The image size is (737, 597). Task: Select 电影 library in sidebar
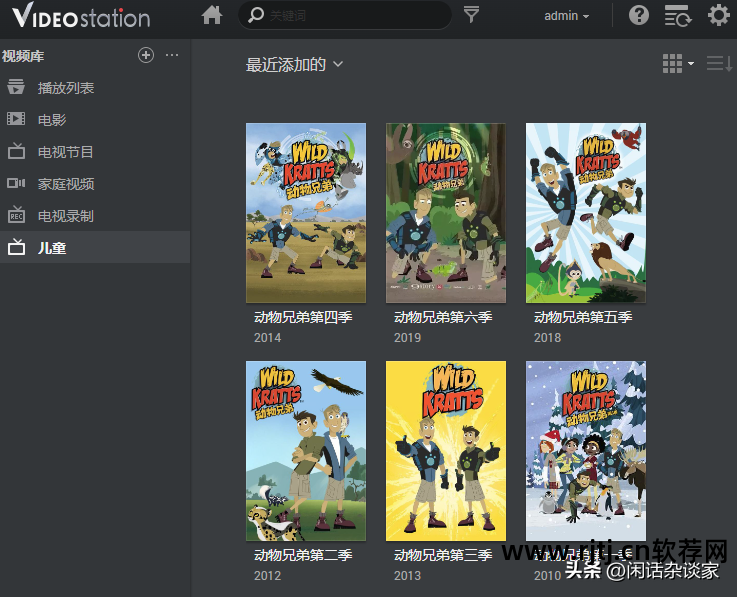(95, 120)
